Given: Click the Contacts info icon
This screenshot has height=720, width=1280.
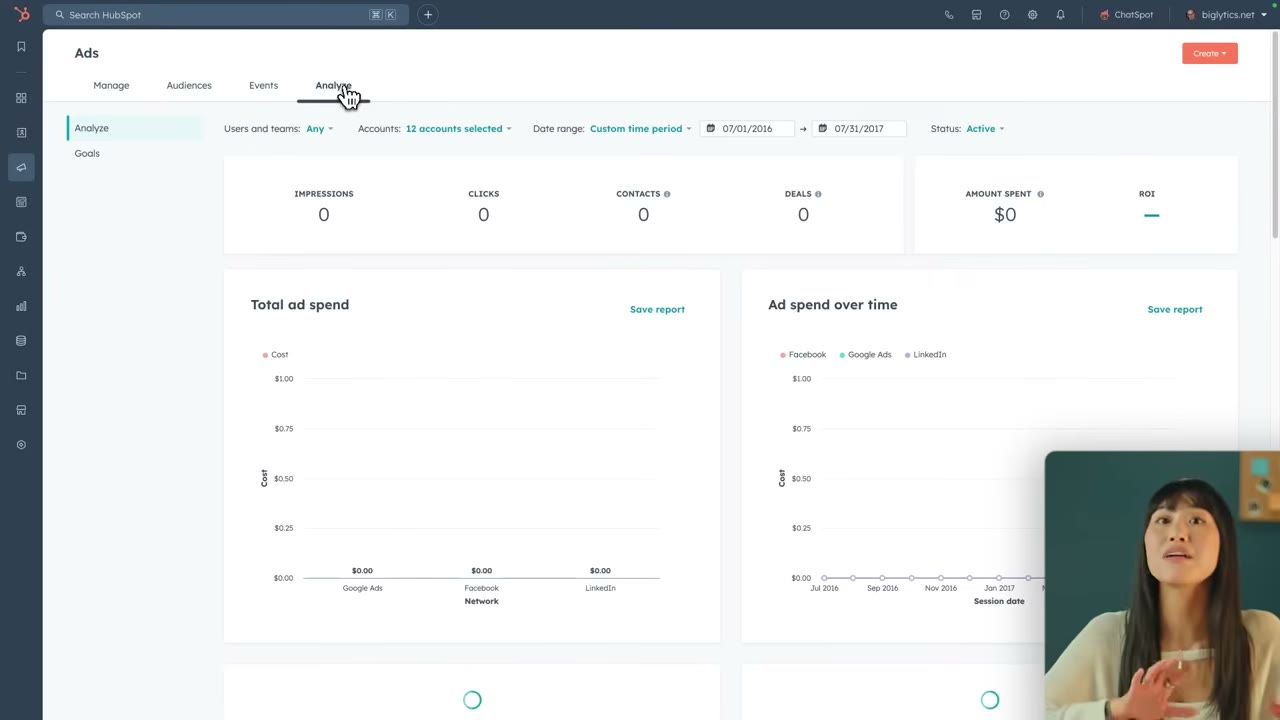Looking at the screenshot, I should (667, 194).
